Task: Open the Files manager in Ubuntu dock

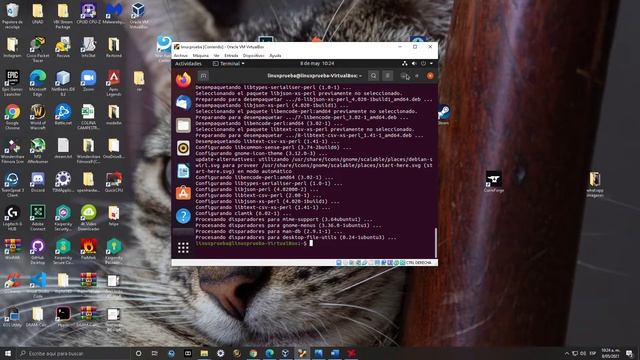Action: [183, 125]
